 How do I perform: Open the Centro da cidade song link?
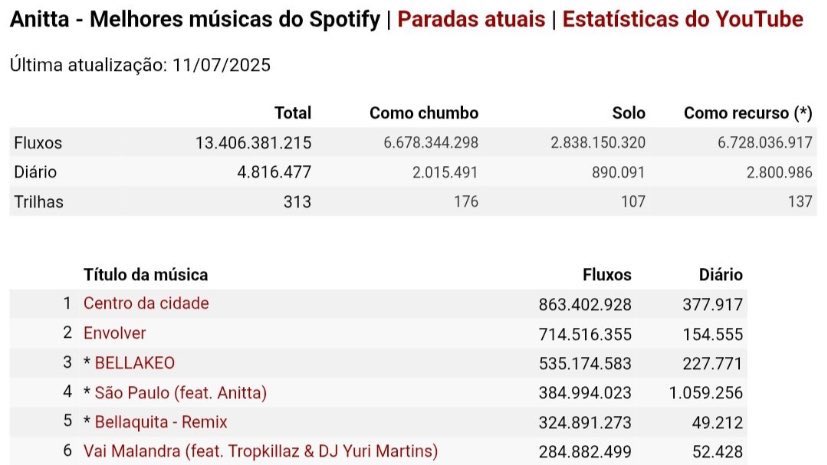point(146,303)
